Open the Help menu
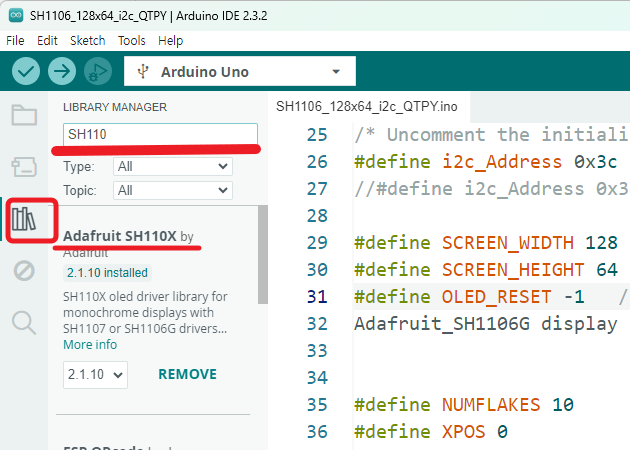The width and height of the screenshot is (630, 450). pyautogui.click(x=171, y=41)
